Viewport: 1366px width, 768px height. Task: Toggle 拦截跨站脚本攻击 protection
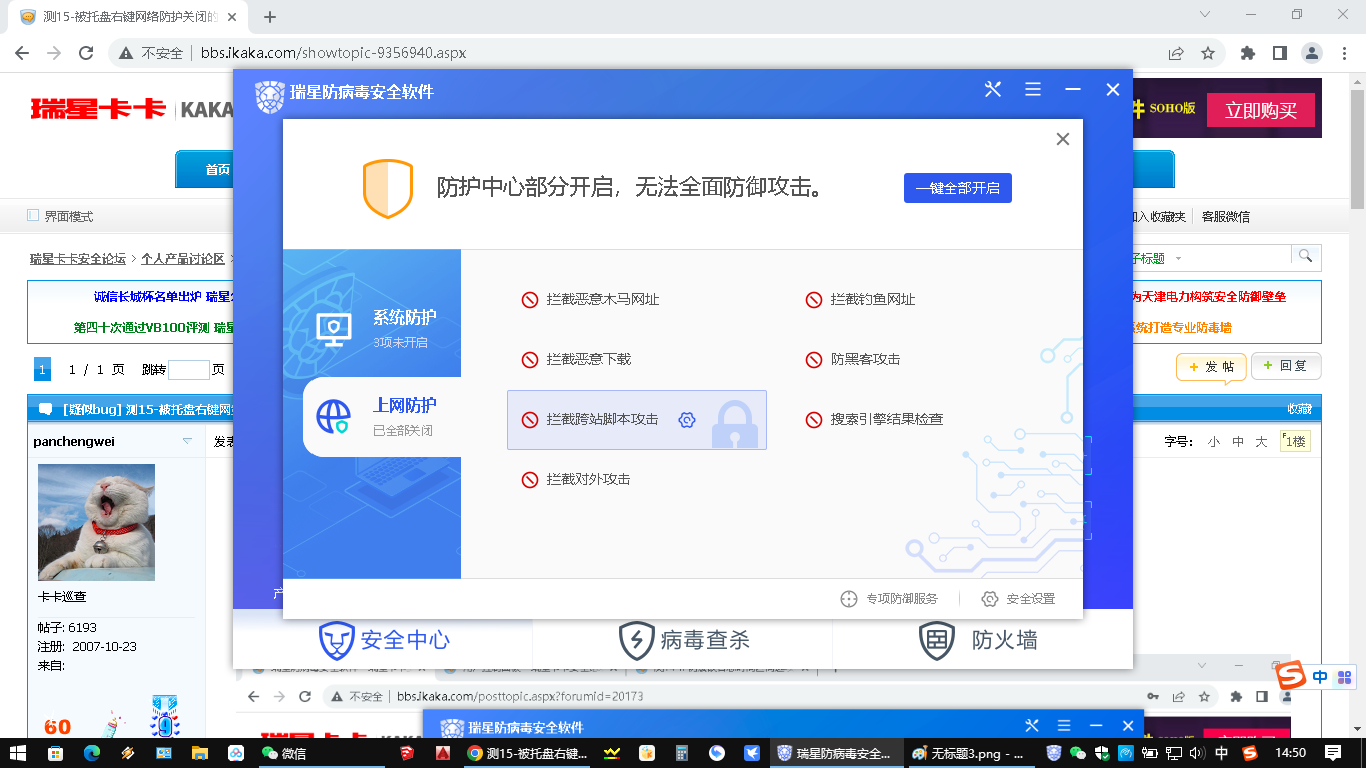pos(530,420)
